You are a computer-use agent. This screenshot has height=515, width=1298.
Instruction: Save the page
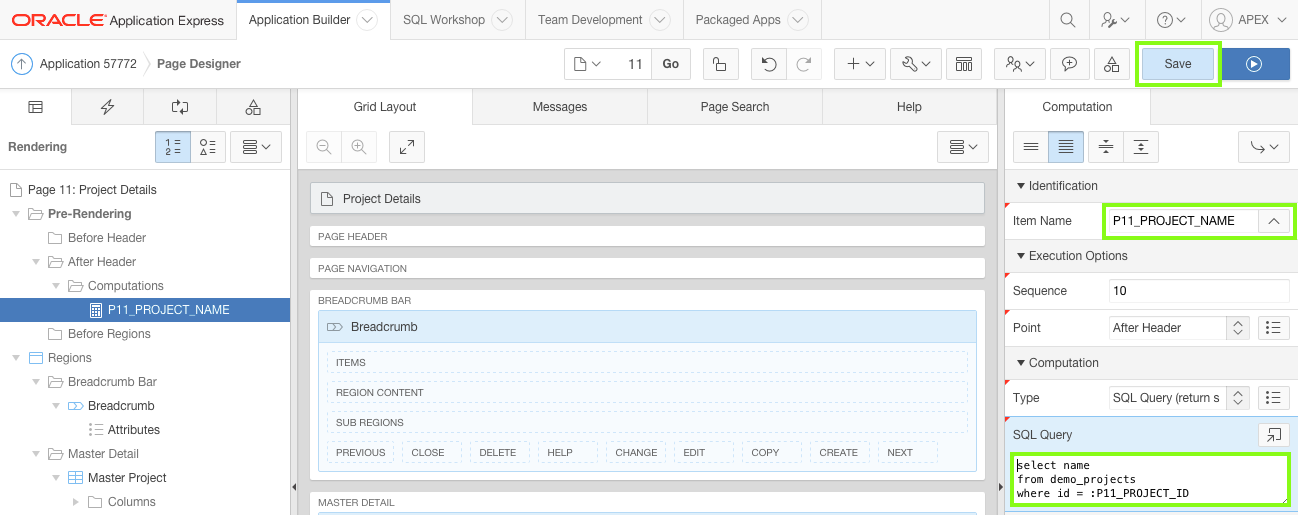tap(1178, 64)
